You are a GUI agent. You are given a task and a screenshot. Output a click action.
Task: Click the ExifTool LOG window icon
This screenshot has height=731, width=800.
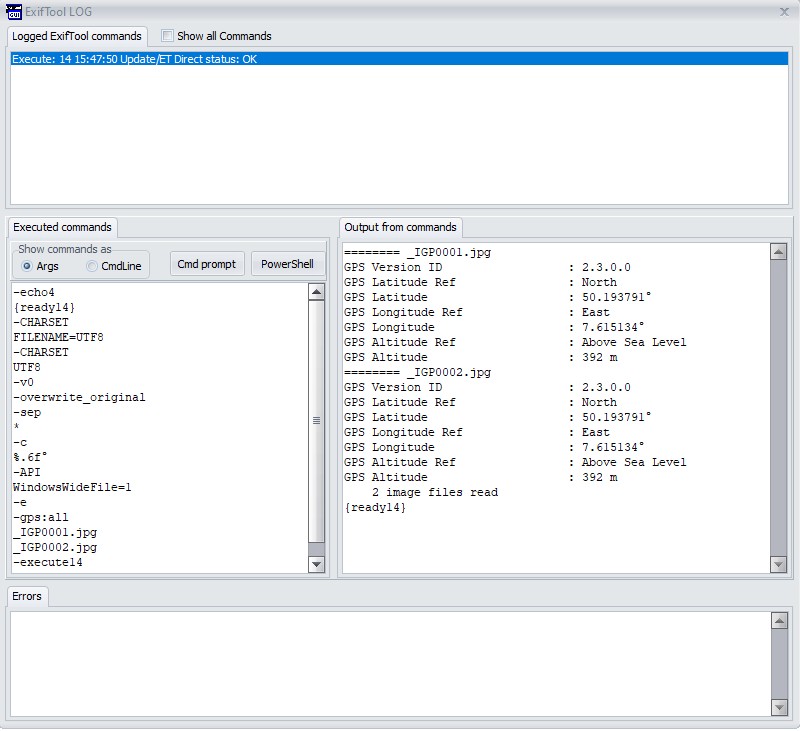(x=14, y=11)
